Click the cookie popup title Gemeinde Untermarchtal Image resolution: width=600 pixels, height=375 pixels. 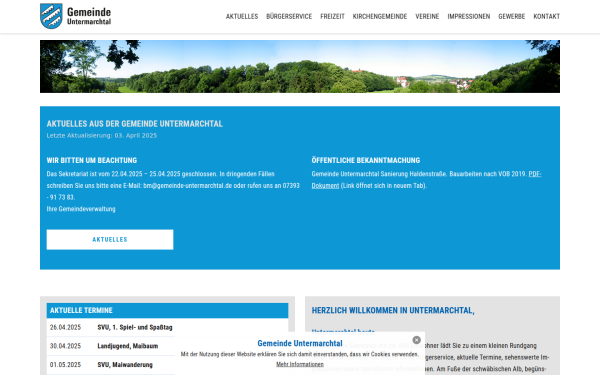300,343
